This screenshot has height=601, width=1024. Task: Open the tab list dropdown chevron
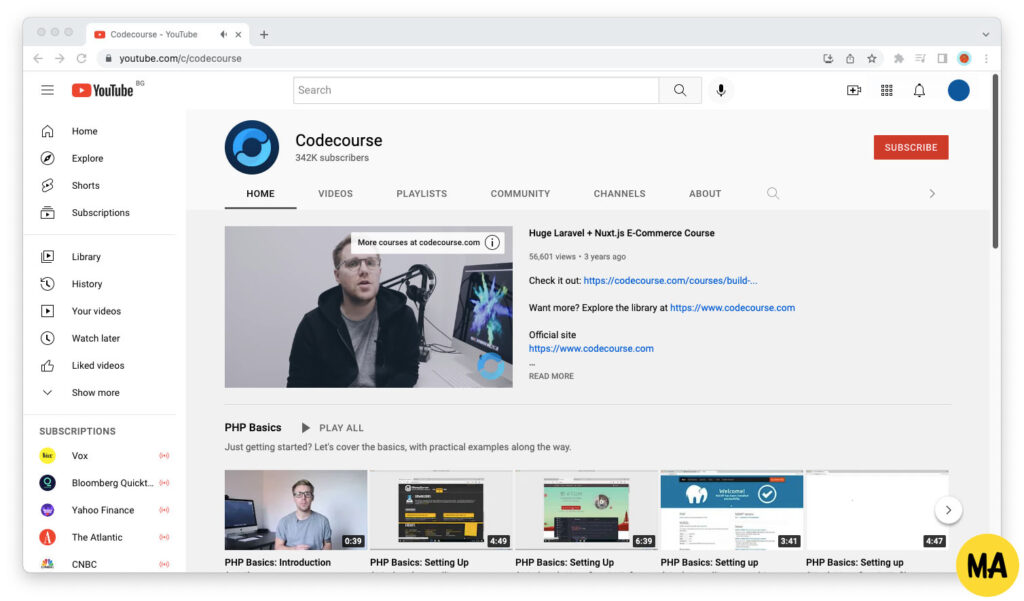(x=985, y=35)
